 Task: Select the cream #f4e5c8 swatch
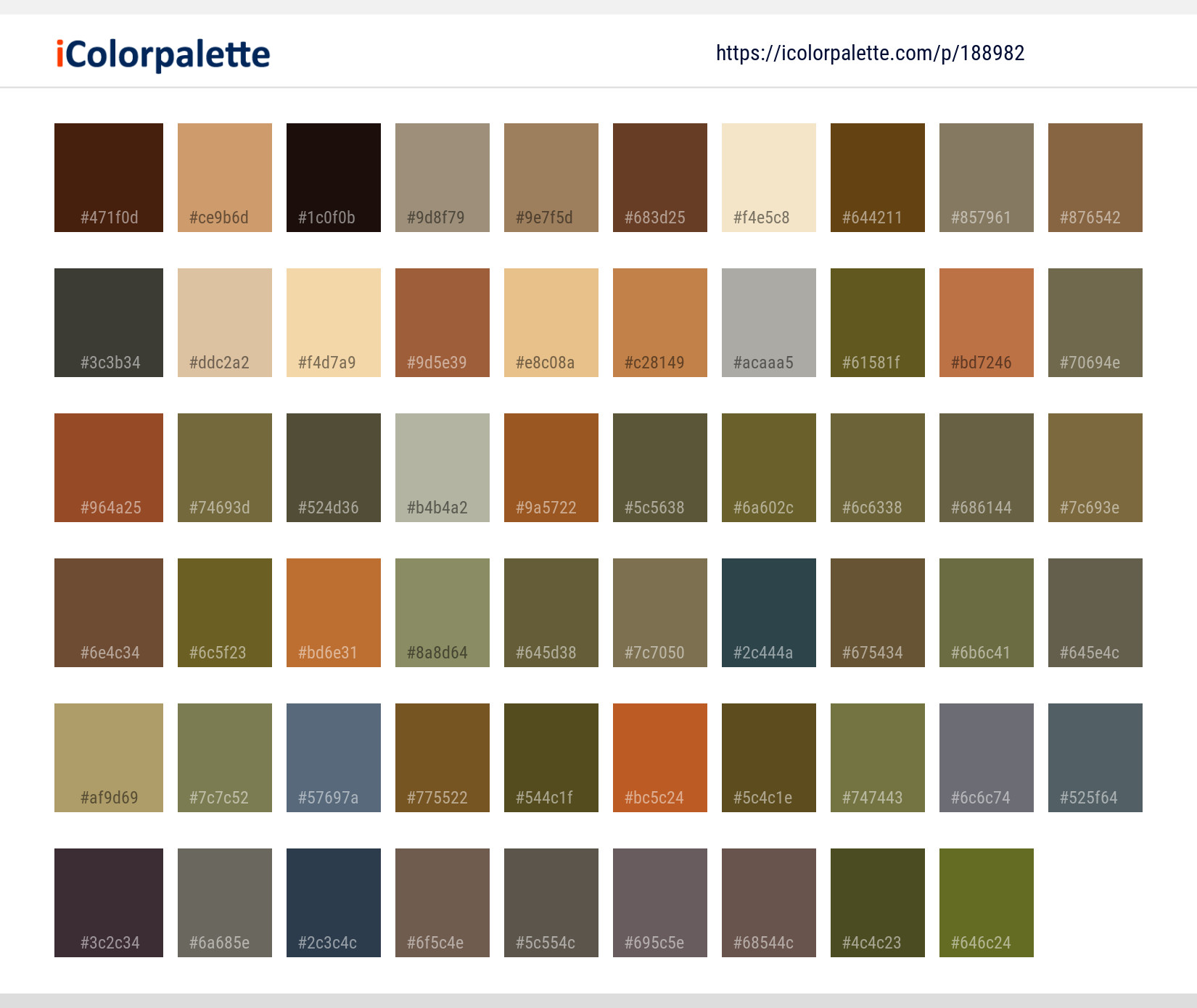768,177
